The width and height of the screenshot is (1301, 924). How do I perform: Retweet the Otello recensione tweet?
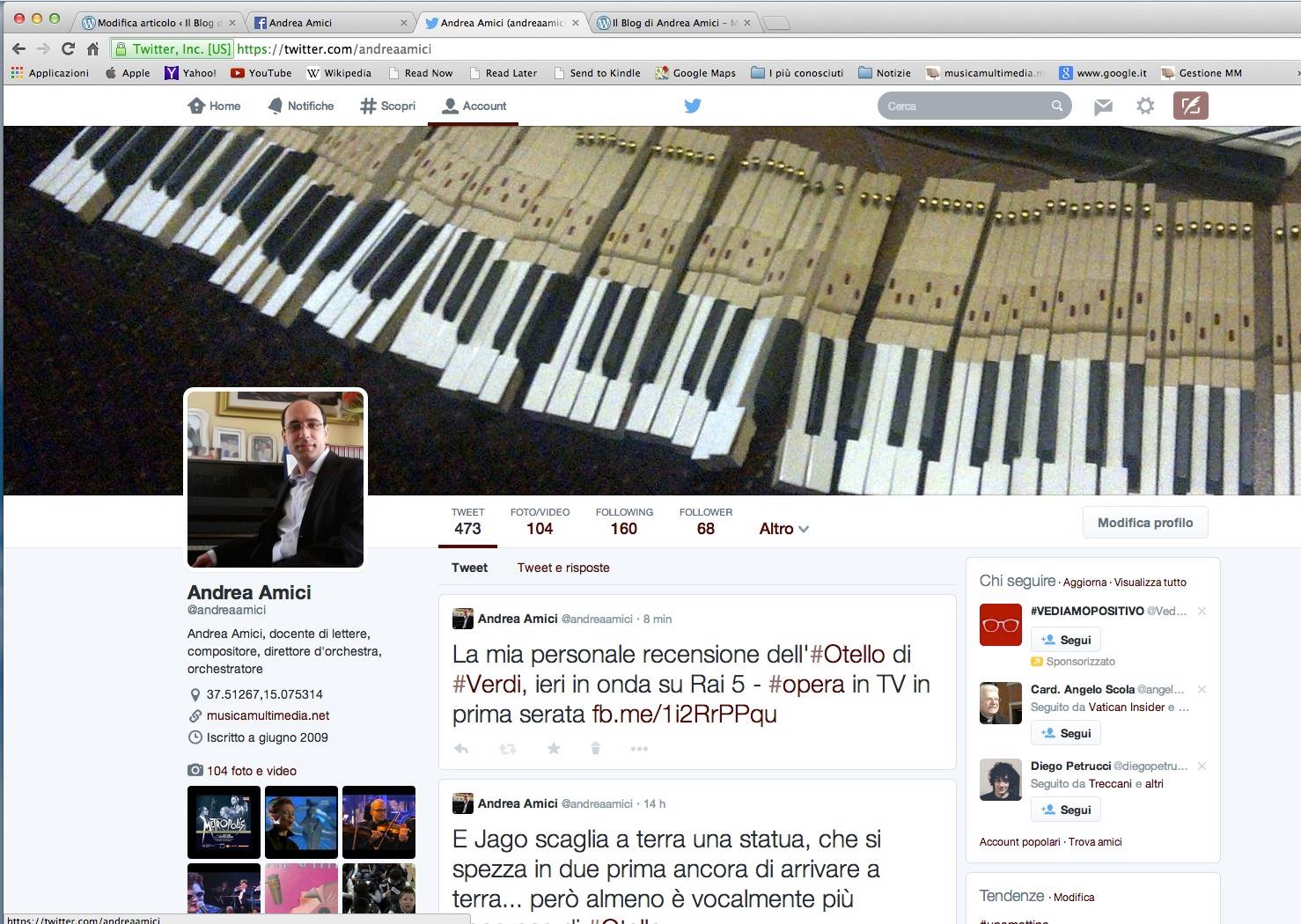point(508,749)
